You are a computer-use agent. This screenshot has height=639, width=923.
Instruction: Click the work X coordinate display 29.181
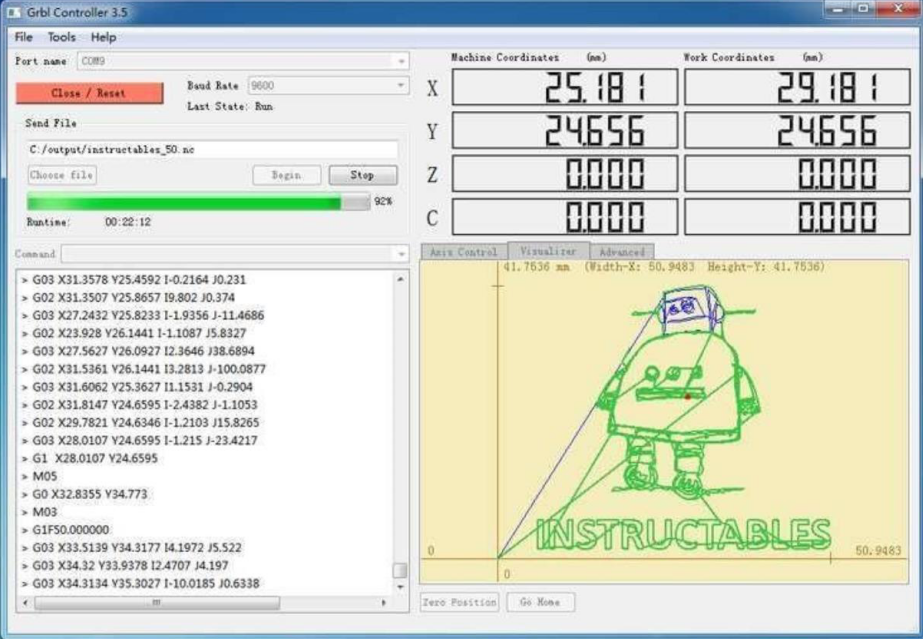797,87
